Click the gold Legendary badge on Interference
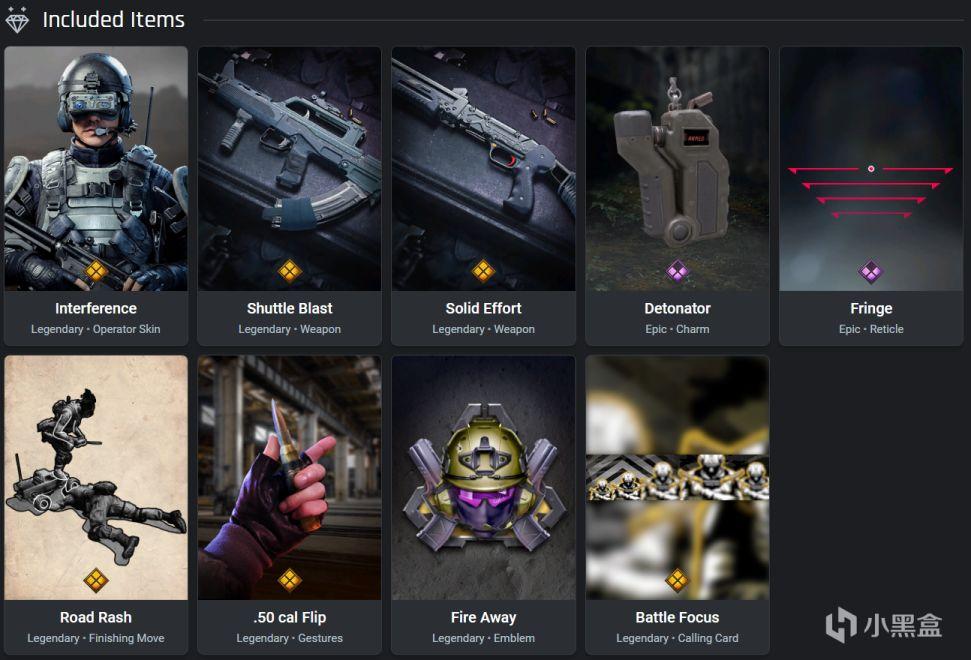The width and height of the screenshot is (971, 660). [x=95, y=271]
